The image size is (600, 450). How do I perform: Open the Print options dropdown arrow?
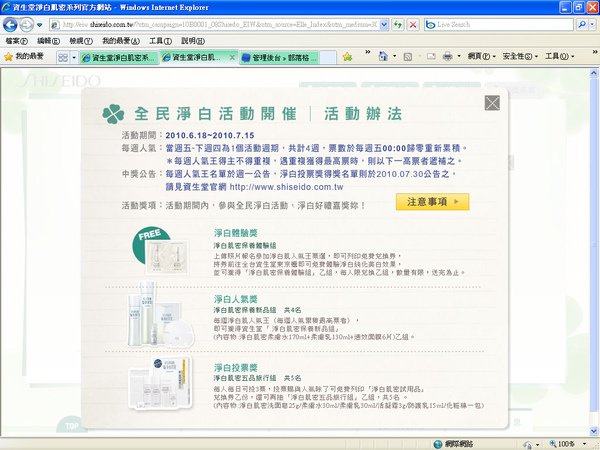tap(459, 57)
